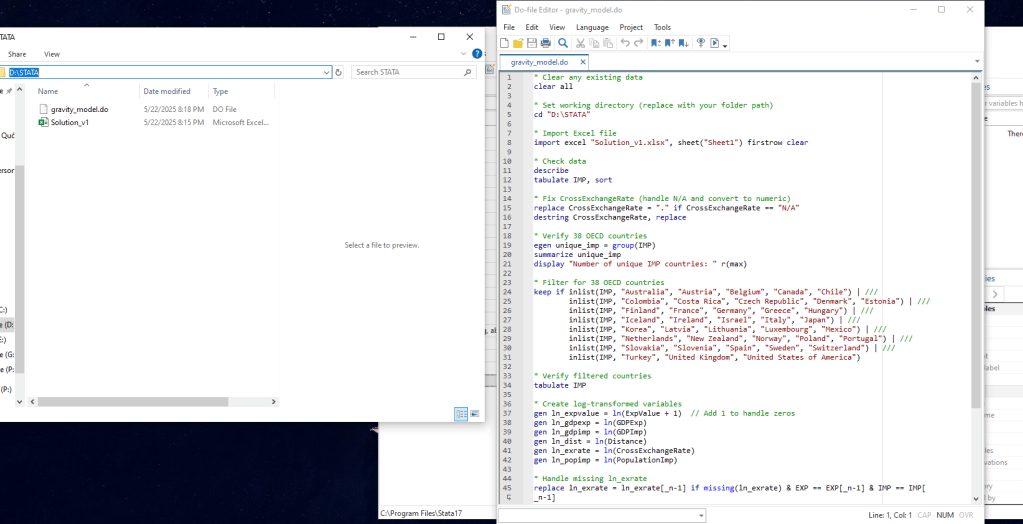1023x524 pixels.
Task: Switch Explorer to details view layout
Action: point(460,413)
